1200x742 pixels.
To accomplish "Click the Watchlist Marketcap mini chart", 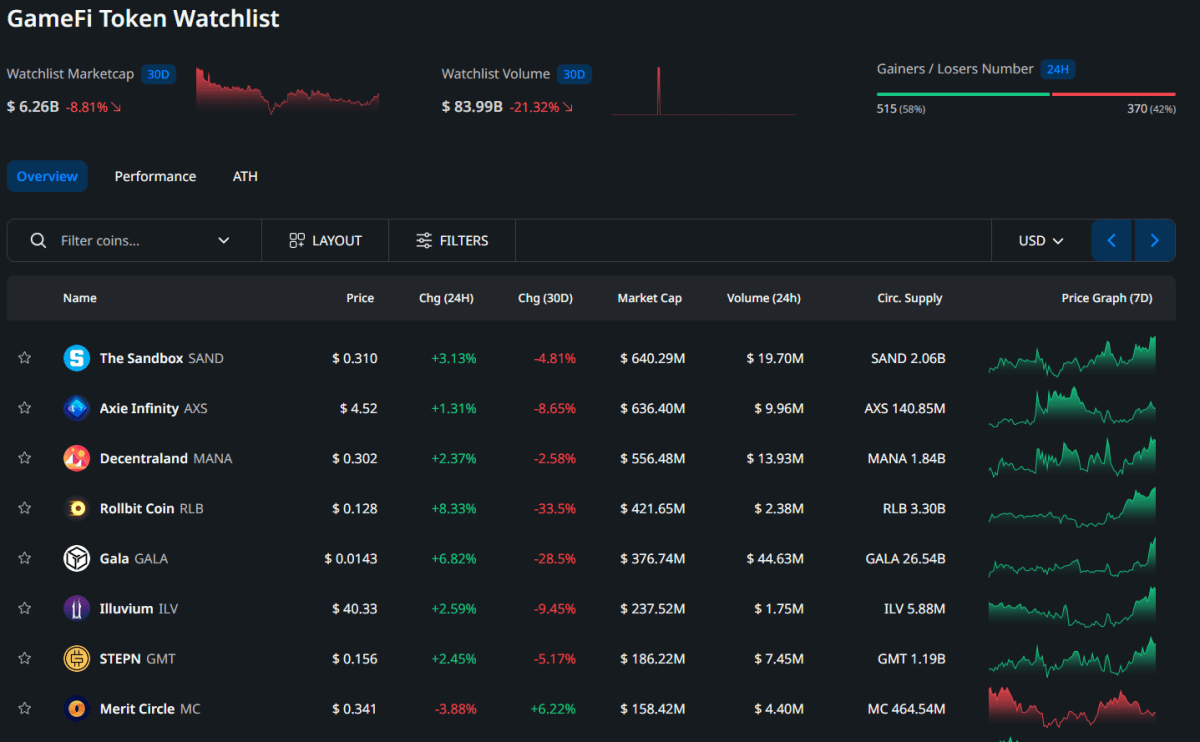I will (288, 91).
